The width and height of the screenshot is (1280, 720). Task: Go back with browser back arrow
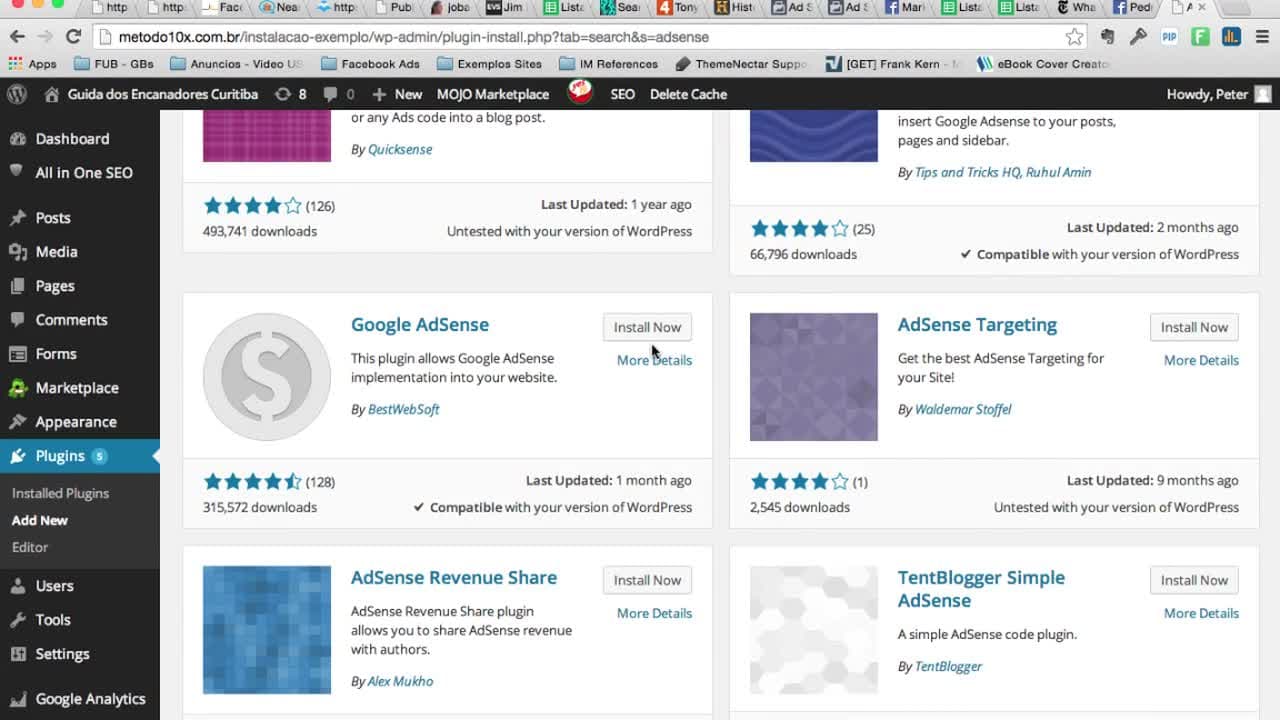point(17,37)
